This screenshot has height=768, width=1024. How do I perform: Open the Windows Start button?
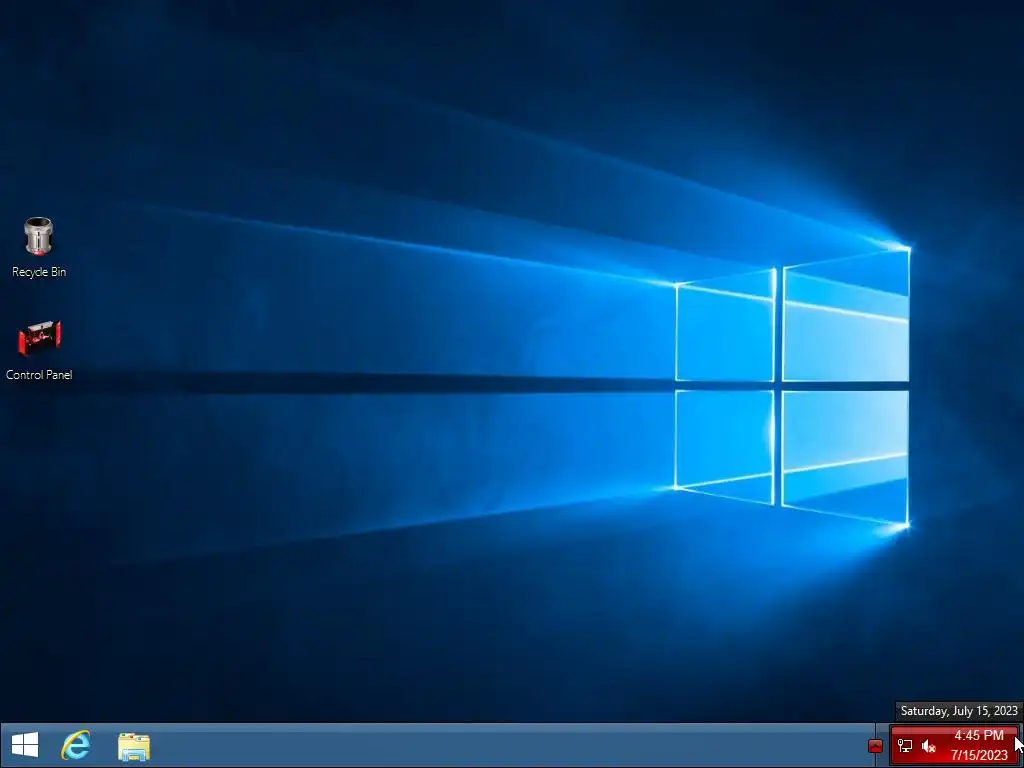tap(25, 745)
